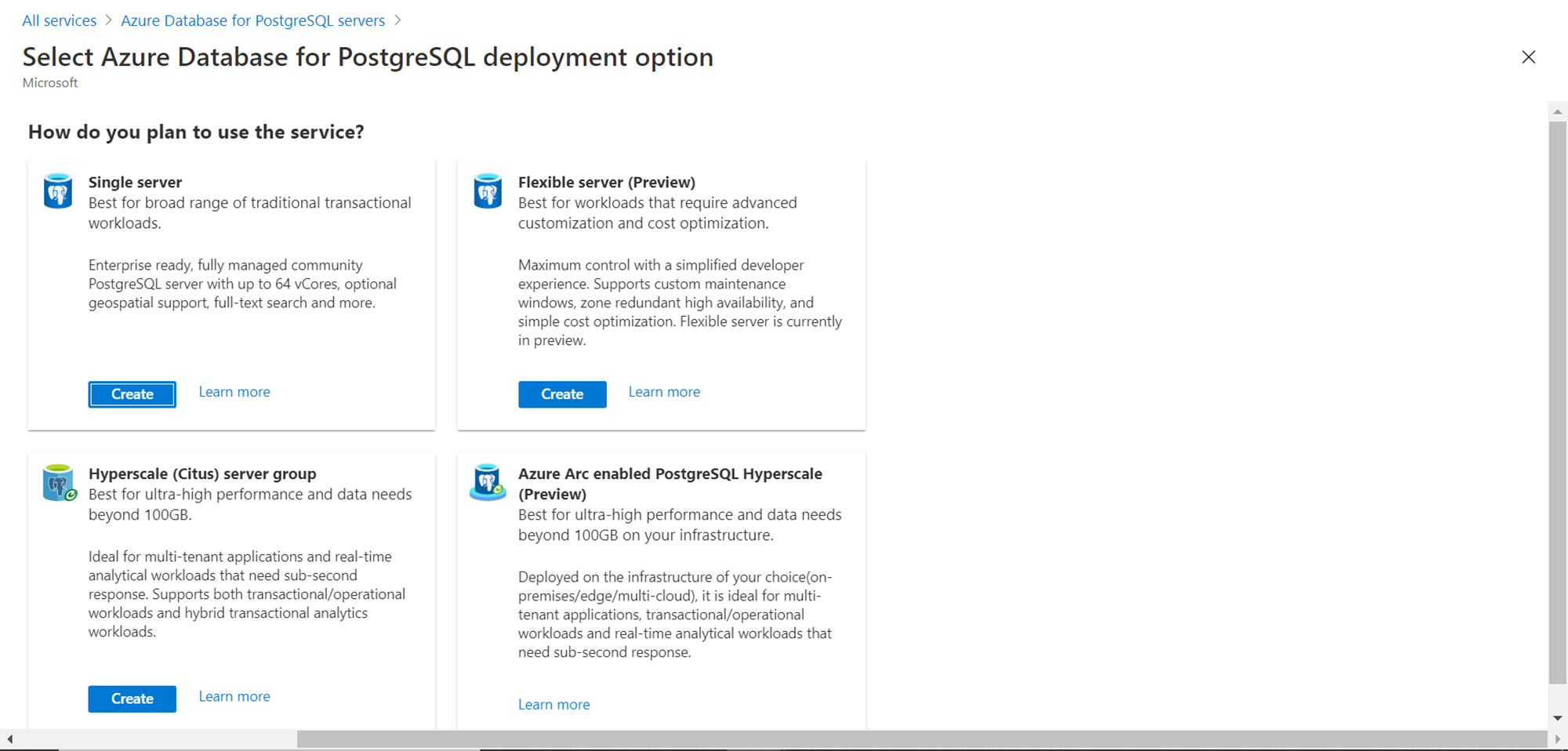This screenshot has width=1568, height=751.
Task: Open Learn more for Flexible server
Action: pyautogui.click(x=664, y=392)
